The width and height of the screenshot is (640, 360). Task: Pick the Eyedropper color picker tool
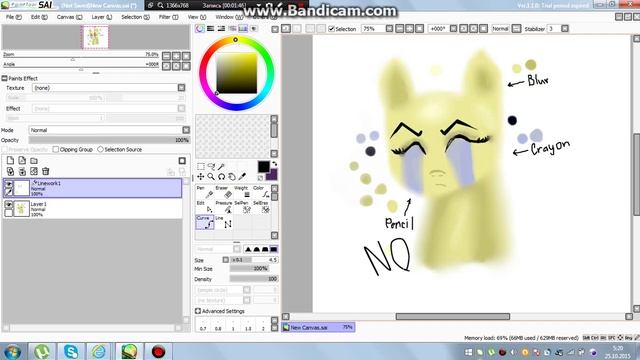(x=242, y=177)
